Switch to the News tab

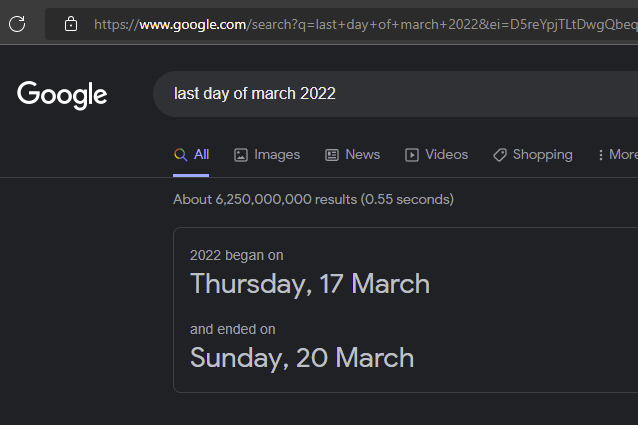(352, 155)
